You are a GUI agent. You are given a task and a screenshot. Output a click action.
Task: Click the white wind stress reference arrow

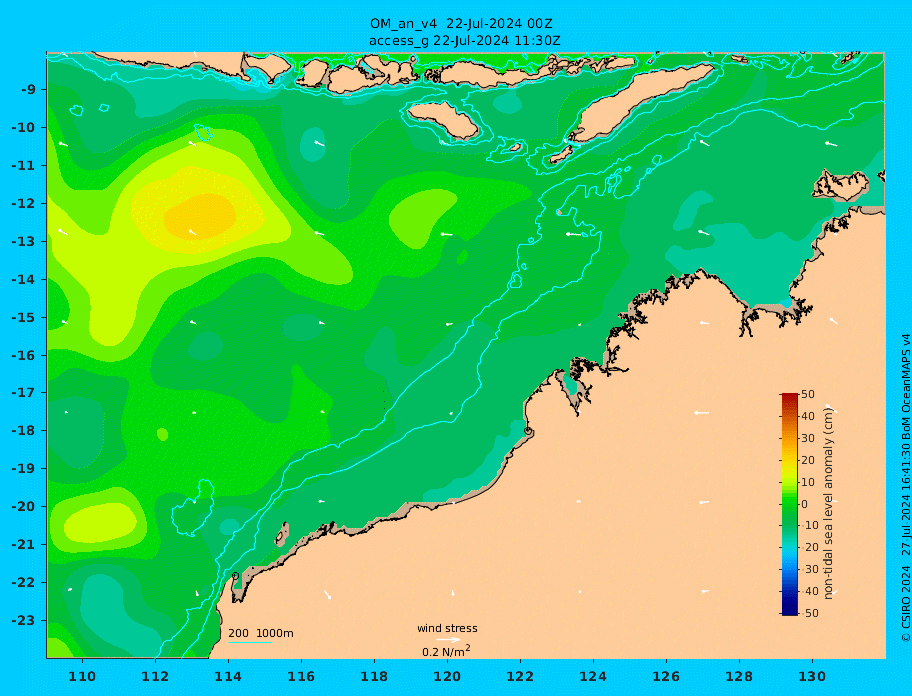coord(448,640)
